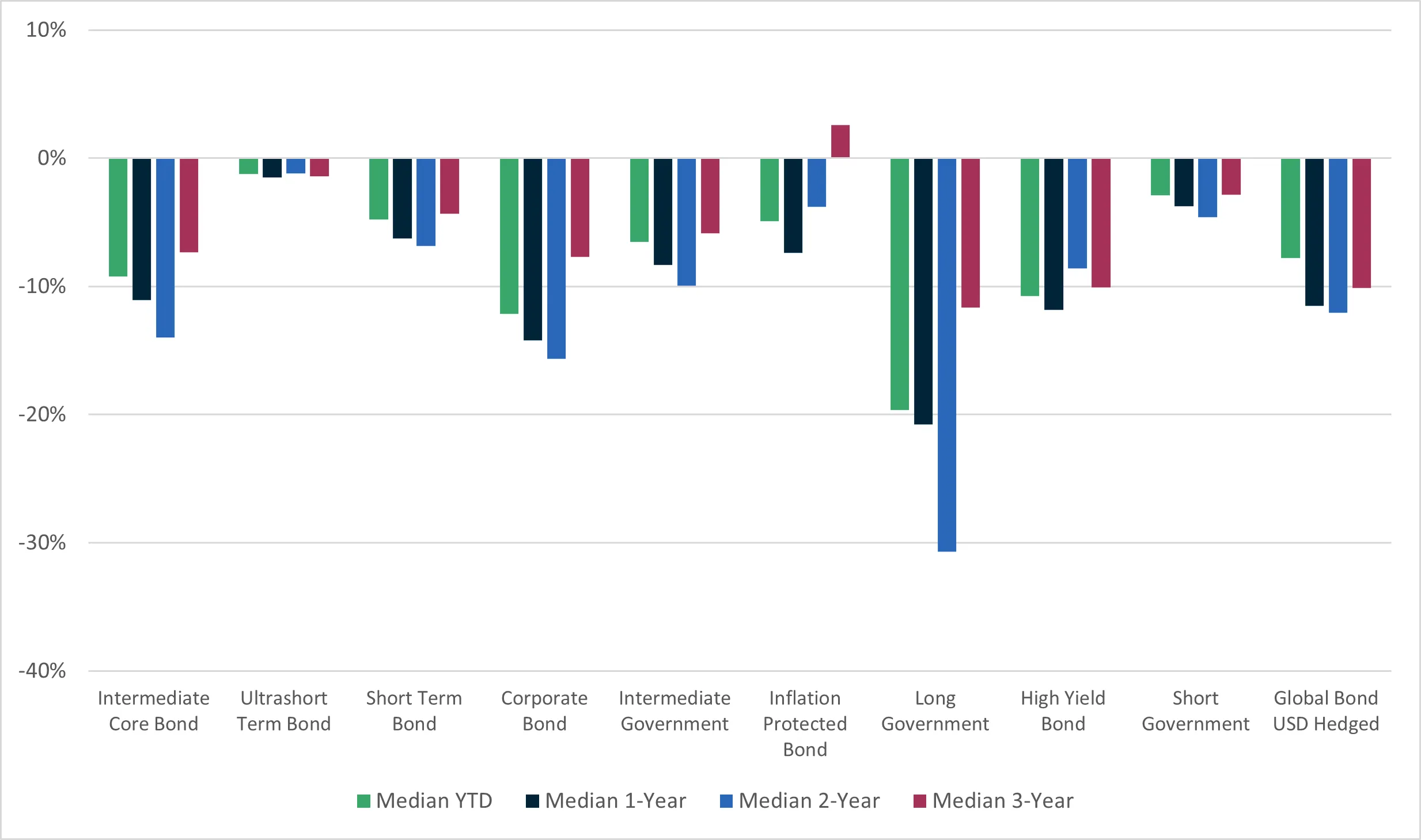
Task: Select the Short Government category label
Action: (x=1195, y=710)
